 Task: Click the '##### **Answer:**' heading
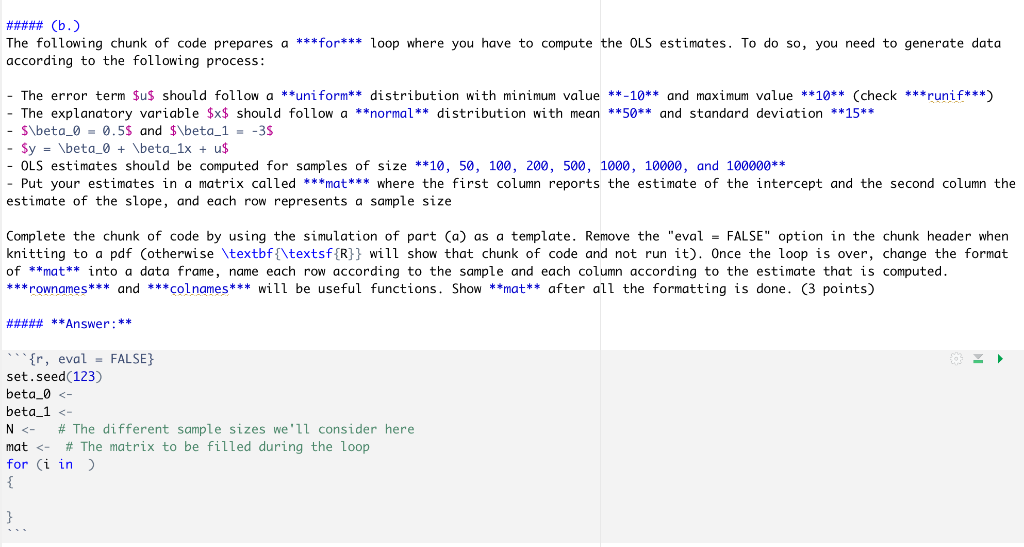point(69,324)
